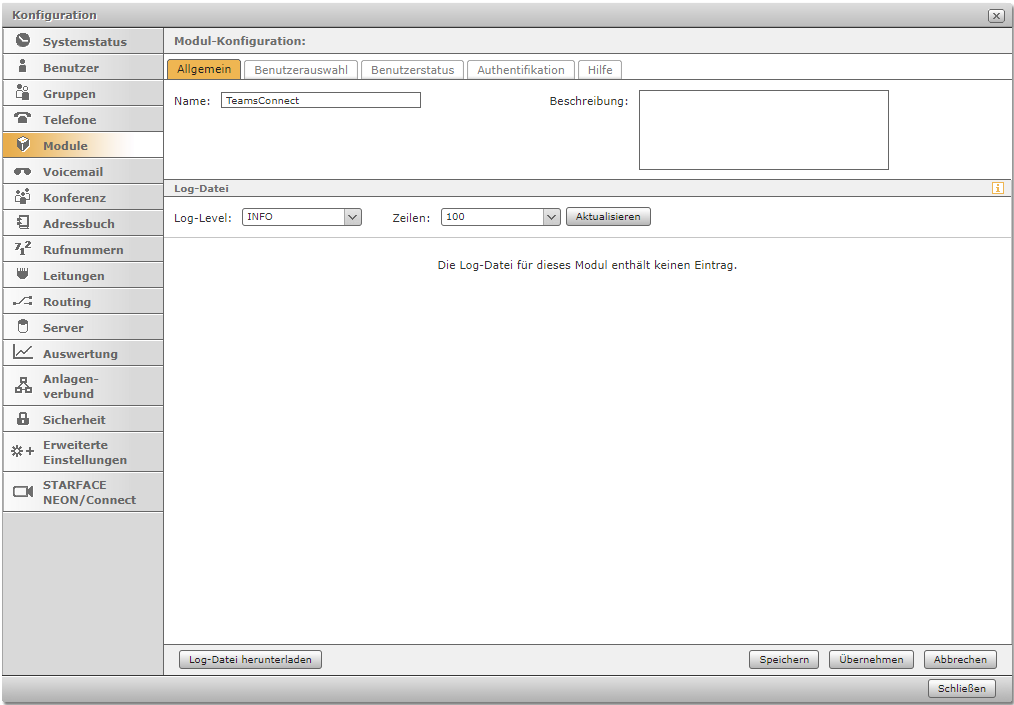This screenshot has width=1014, height=705.
Task: Select the Sicherheit padlock icon
Action: pos(23,419)
